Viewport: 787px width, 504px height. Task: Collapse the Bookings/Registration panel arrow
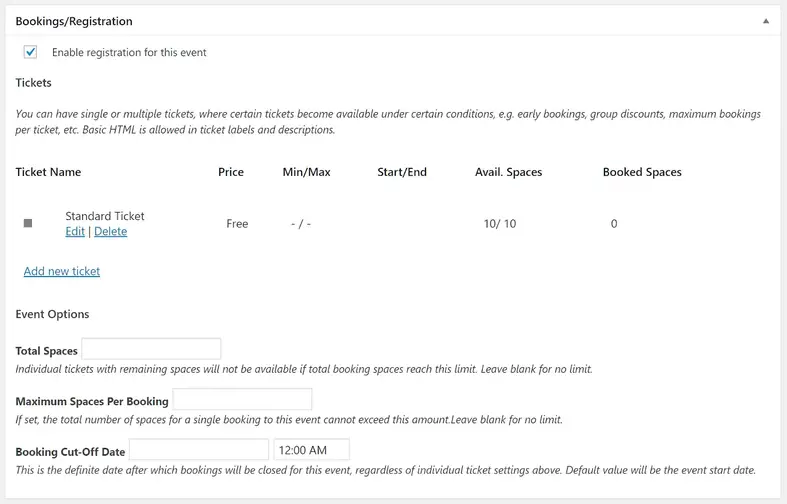pyautogui.click(x=765, y=21)
